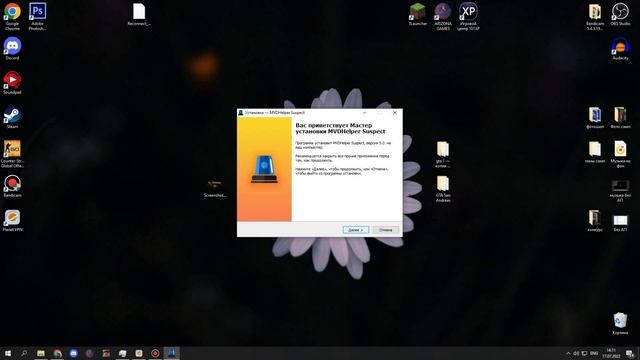Screen dimensions: 640x360
Task: Open Planet VPN desktop shortcut
Action: click(x=12, y=220)
